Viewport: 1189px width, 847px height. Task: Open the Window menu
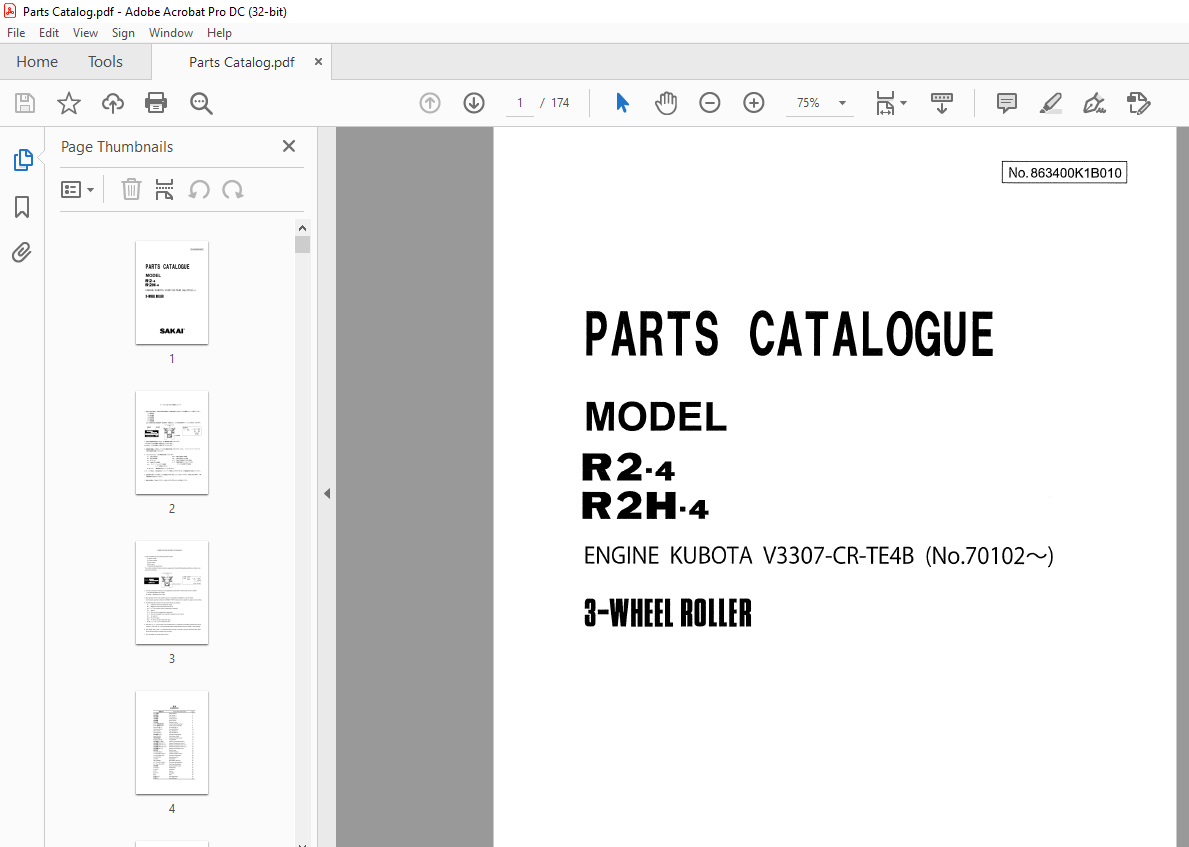[171, 33]
